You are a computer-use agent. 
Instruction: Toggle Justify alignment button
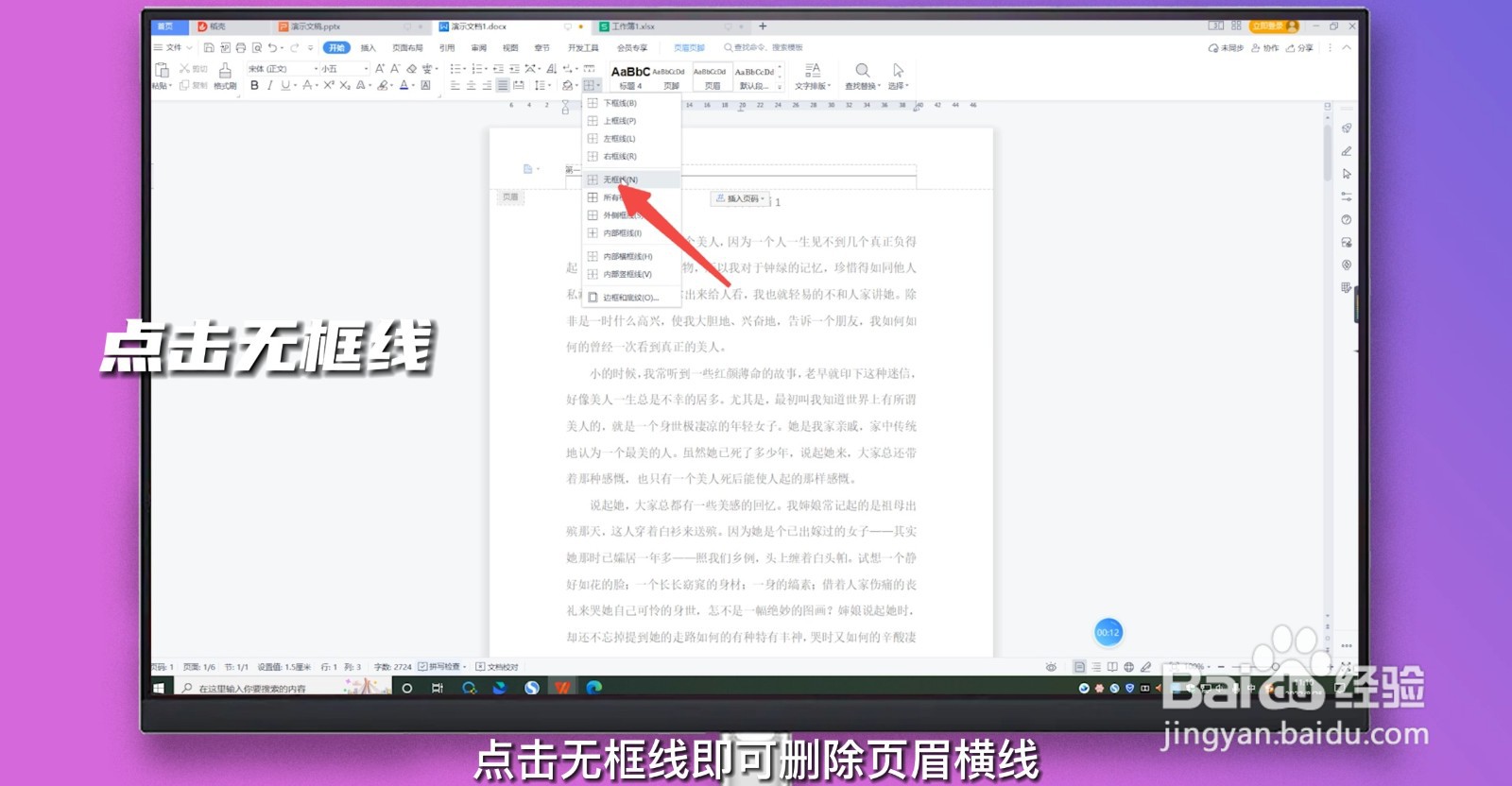[x=503, y=85]
